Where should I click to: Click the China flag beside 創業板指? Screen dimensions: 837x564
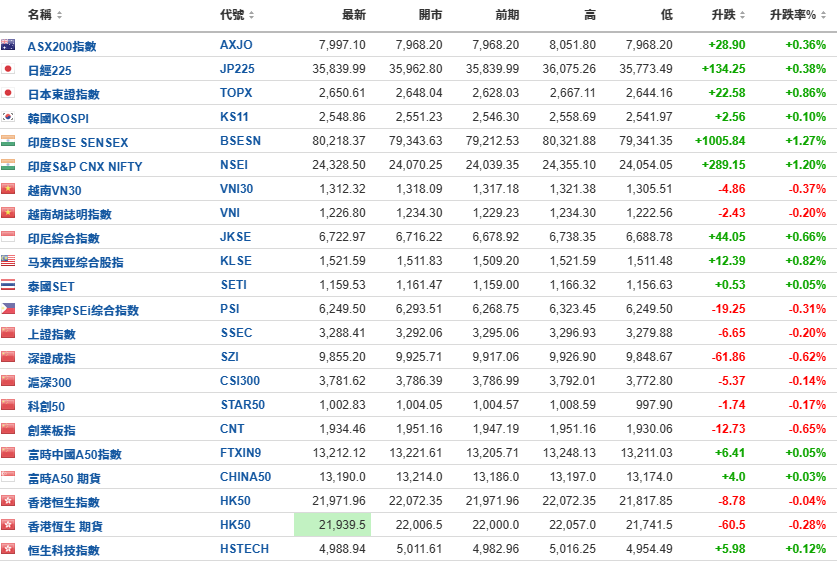[8, 429]
